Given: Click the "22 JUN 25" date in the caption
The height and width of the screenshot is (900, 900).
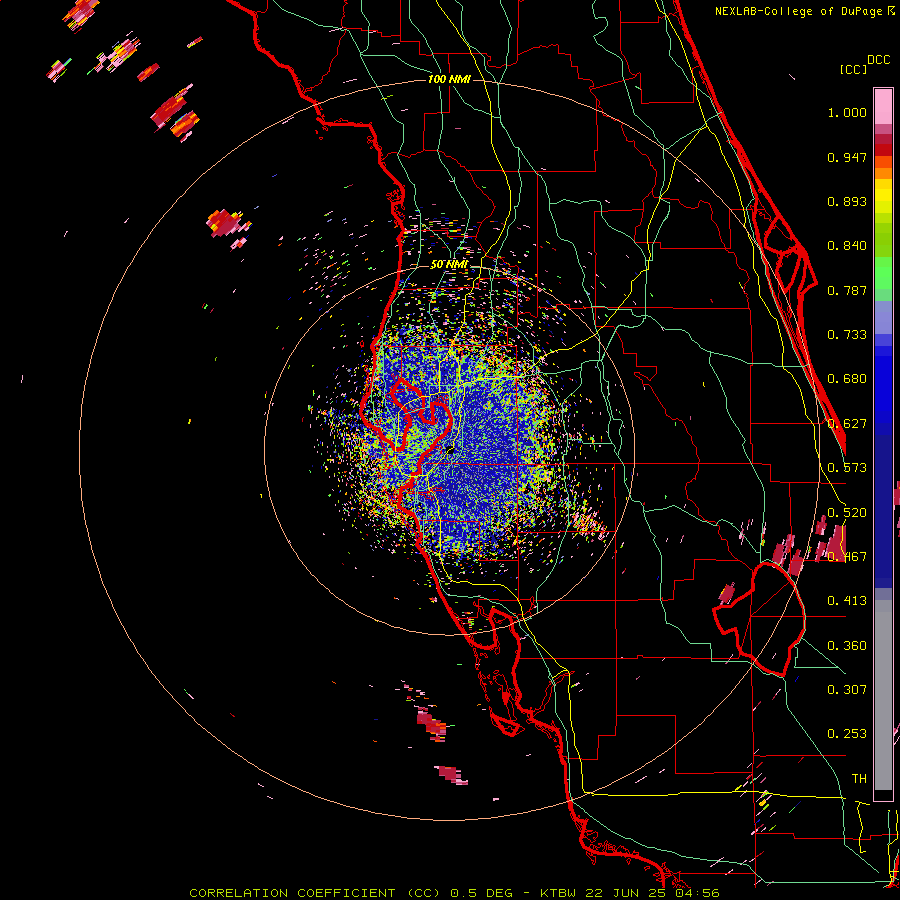Looking at the screenshot, I should pos(625,893).
